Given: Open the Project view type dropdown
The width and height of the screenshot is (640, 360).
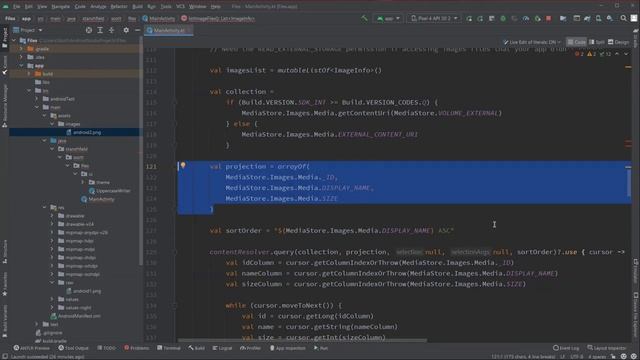Looking at the screenshot, I should (28, 30).
